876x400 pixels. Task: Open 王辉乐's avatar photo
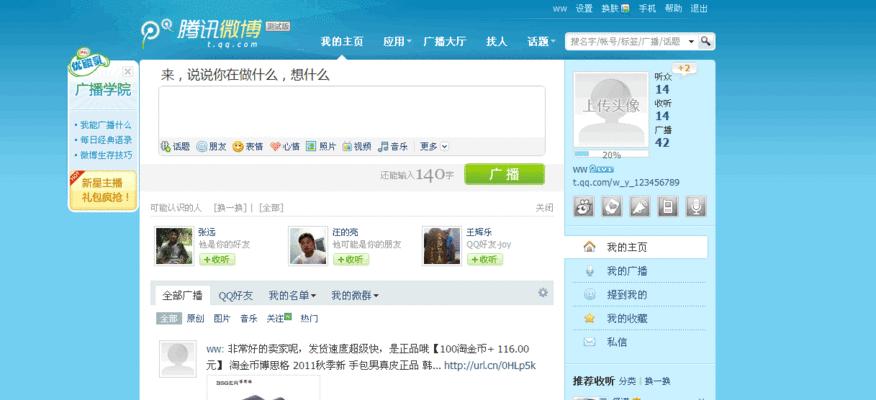point(441,246)
